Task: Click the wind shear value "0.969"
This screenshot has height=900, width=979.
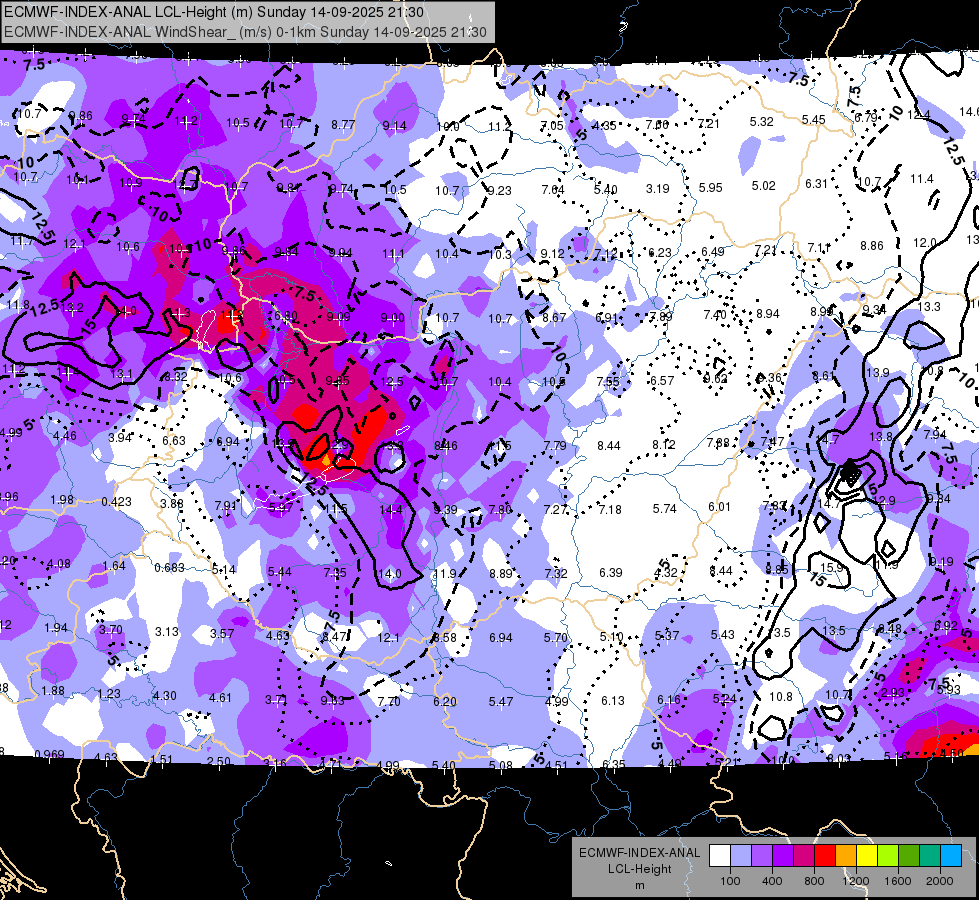Action: [x=49, y=754]
